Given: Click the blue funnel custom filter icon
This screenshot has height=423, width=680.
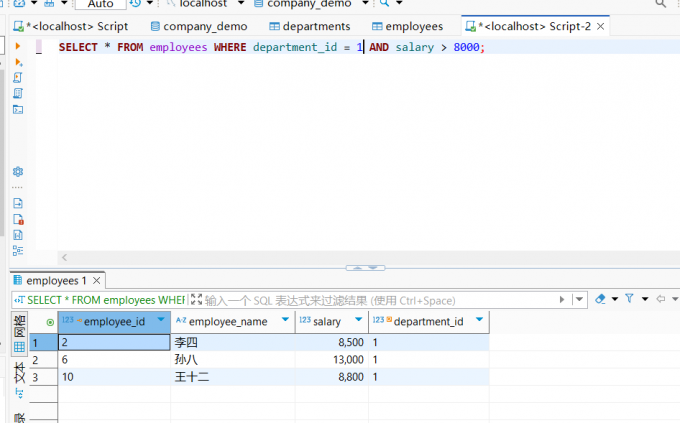Looking at the screenshot, I should [x=629, y=298].
